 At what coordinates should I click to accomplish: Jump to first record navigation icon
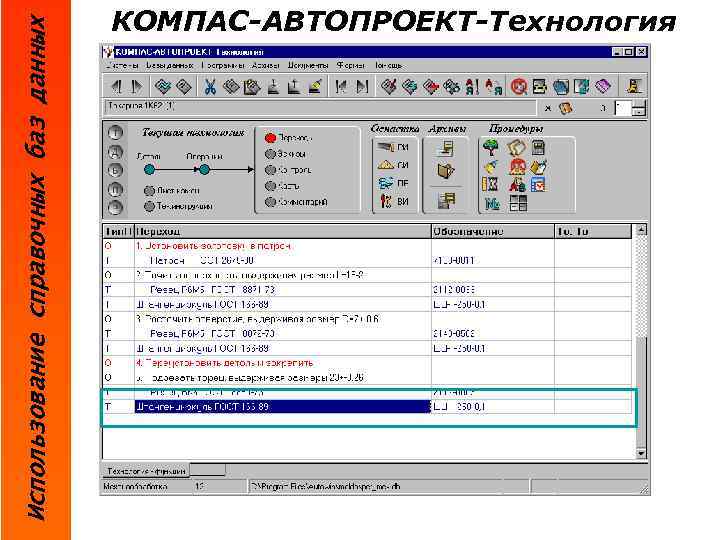point(341,86)
